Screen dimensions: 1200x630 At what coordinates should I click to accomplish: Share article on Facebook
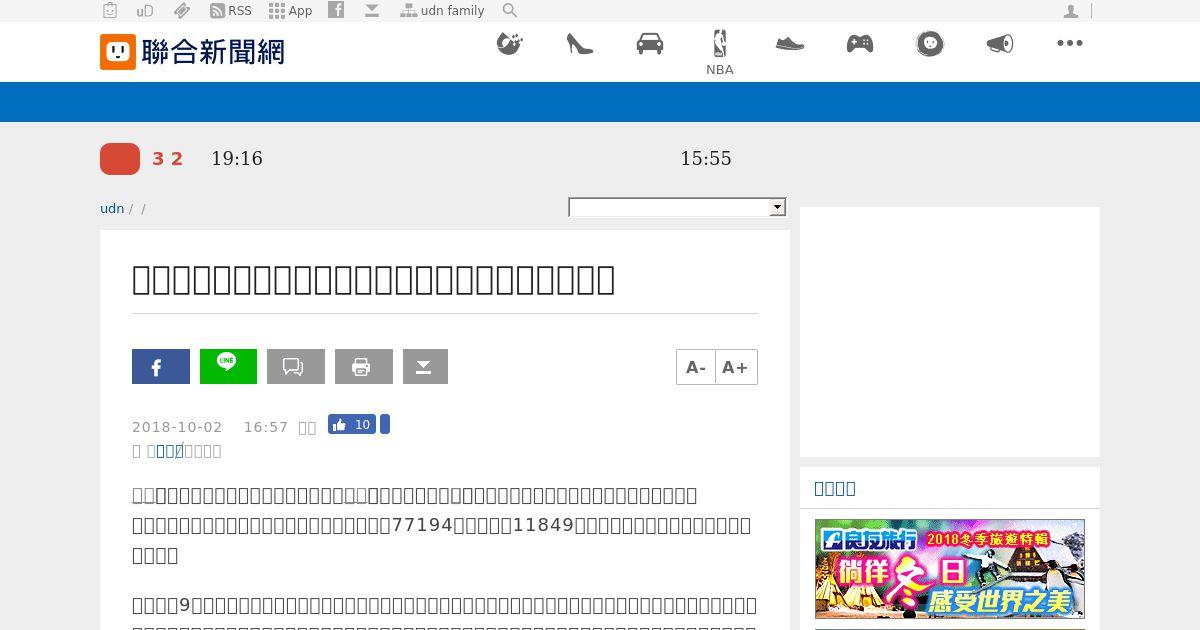pyautogui.click(x=161, y=367)
